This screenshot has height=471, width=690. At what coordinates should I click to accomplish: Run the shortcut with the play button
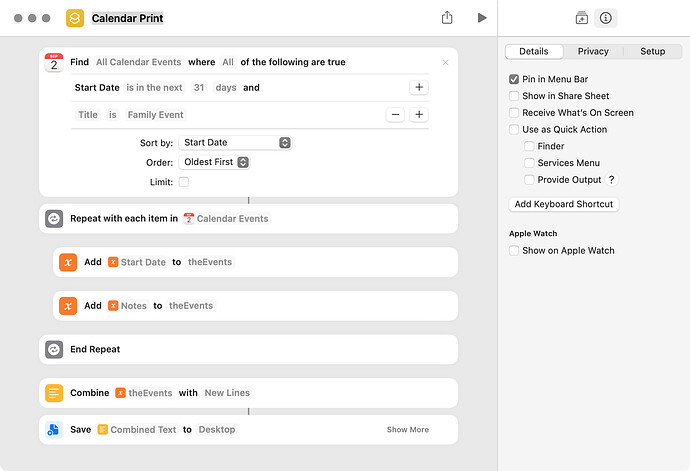pos(482,18)
